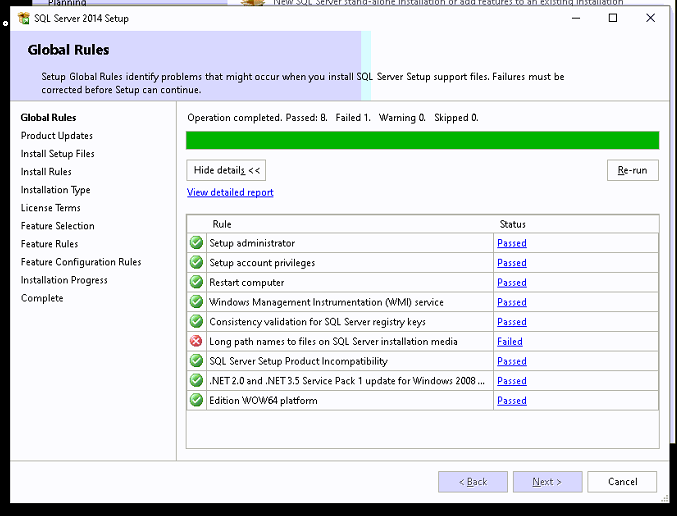Click red error icon beside Long path names rule
Viewport: 677px width, 516px height.
[x=196, y=341]
